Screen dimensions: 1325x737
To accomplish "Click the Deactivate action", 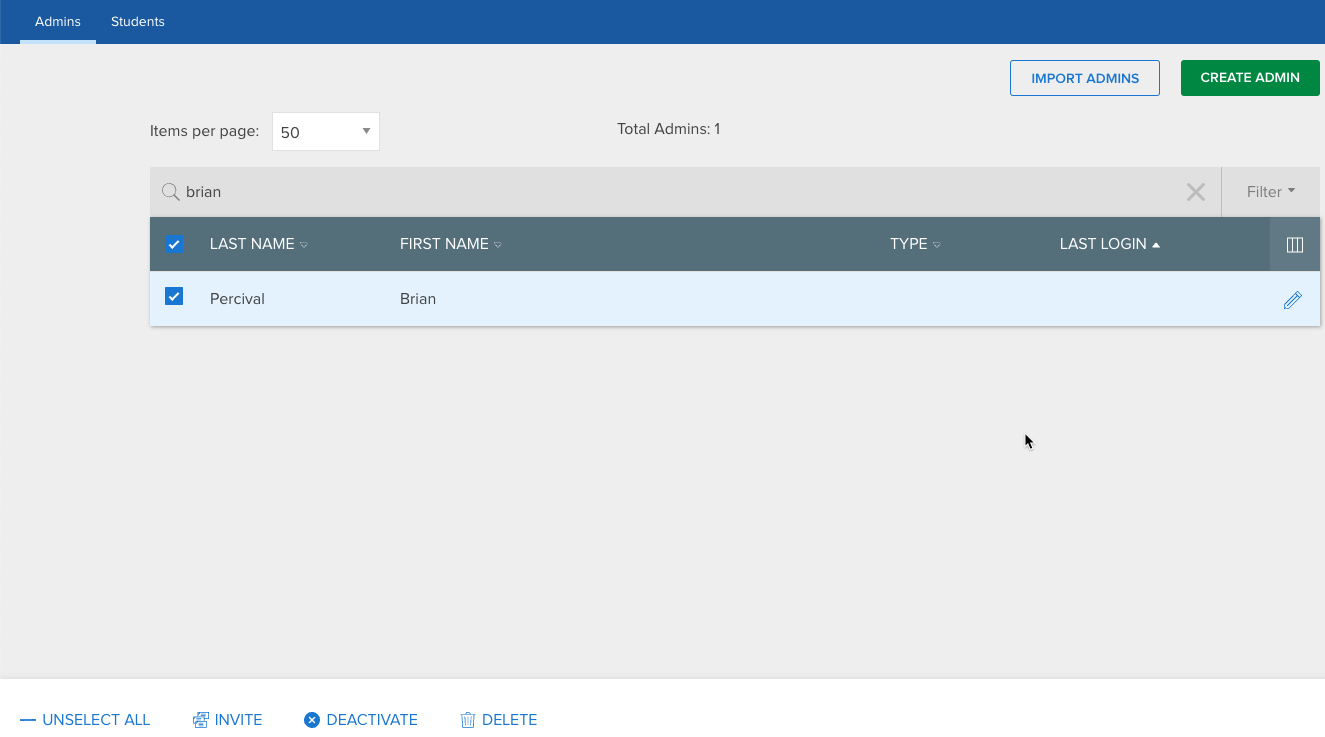I will coord(361,720).
